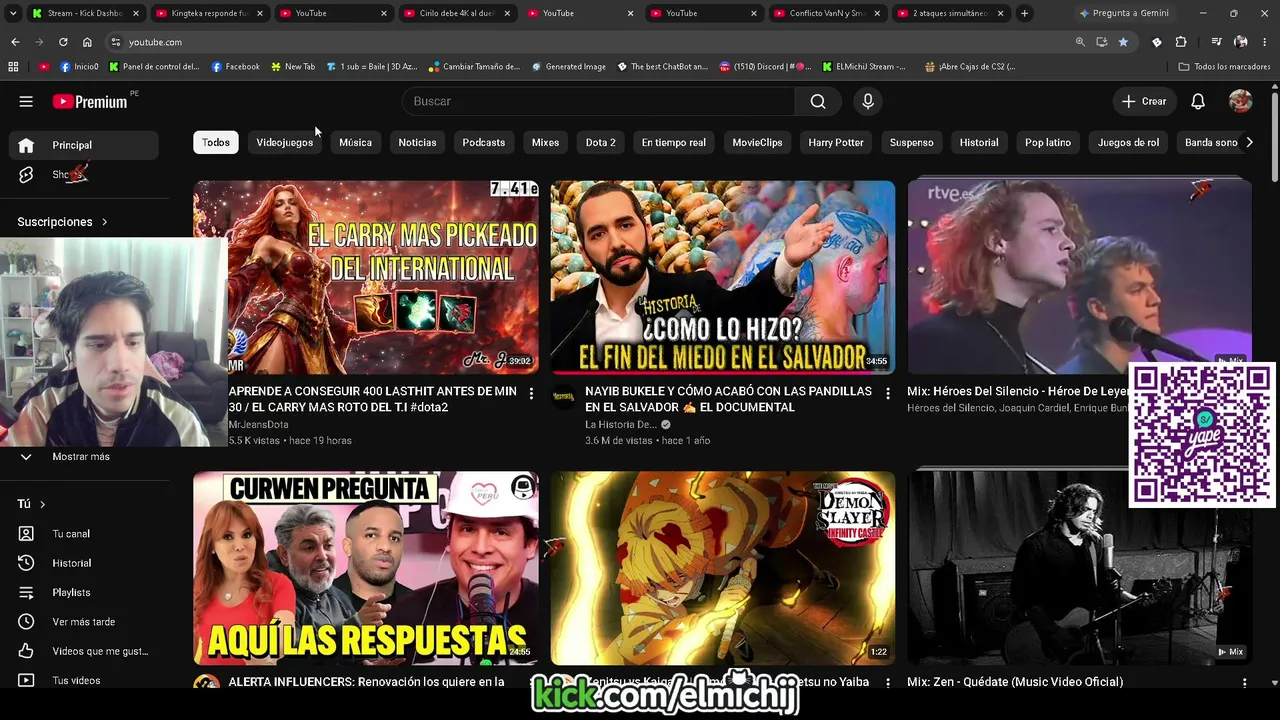1280x720 pixels.
Task: Select the Música filter chip
Action: [355, 142]
